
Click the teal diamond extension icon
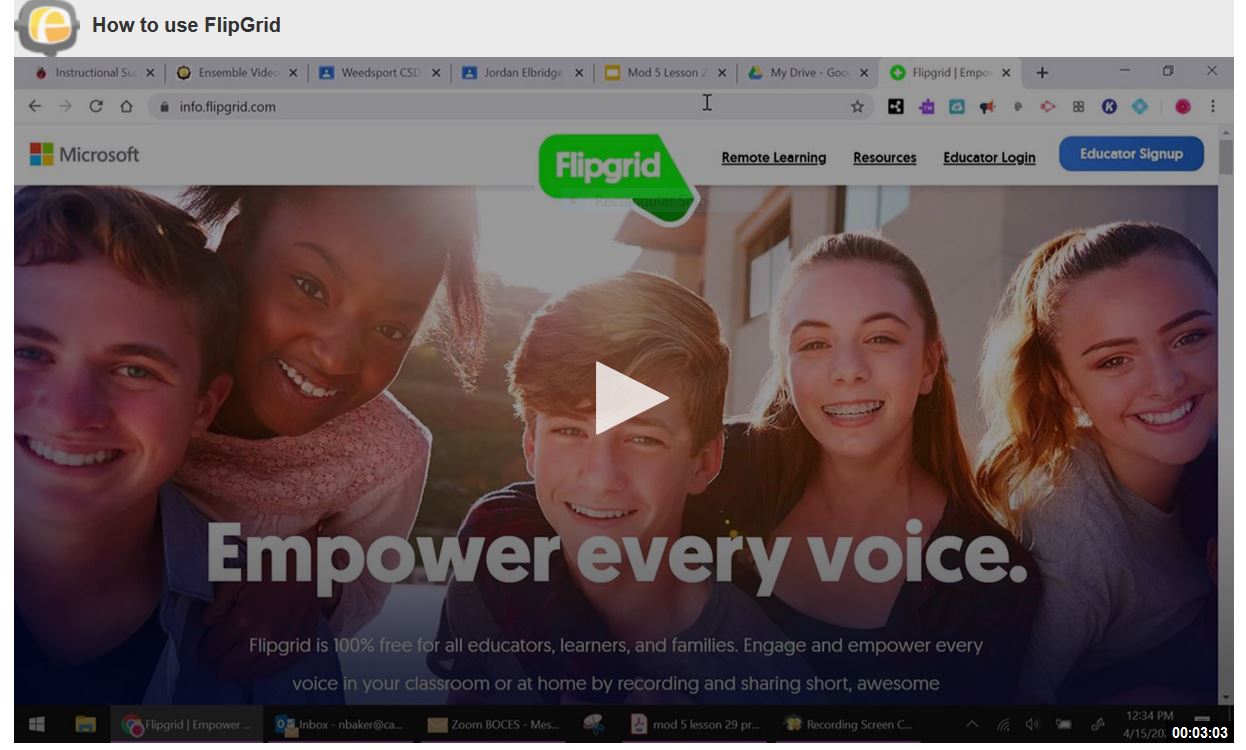pos(1139,106)
